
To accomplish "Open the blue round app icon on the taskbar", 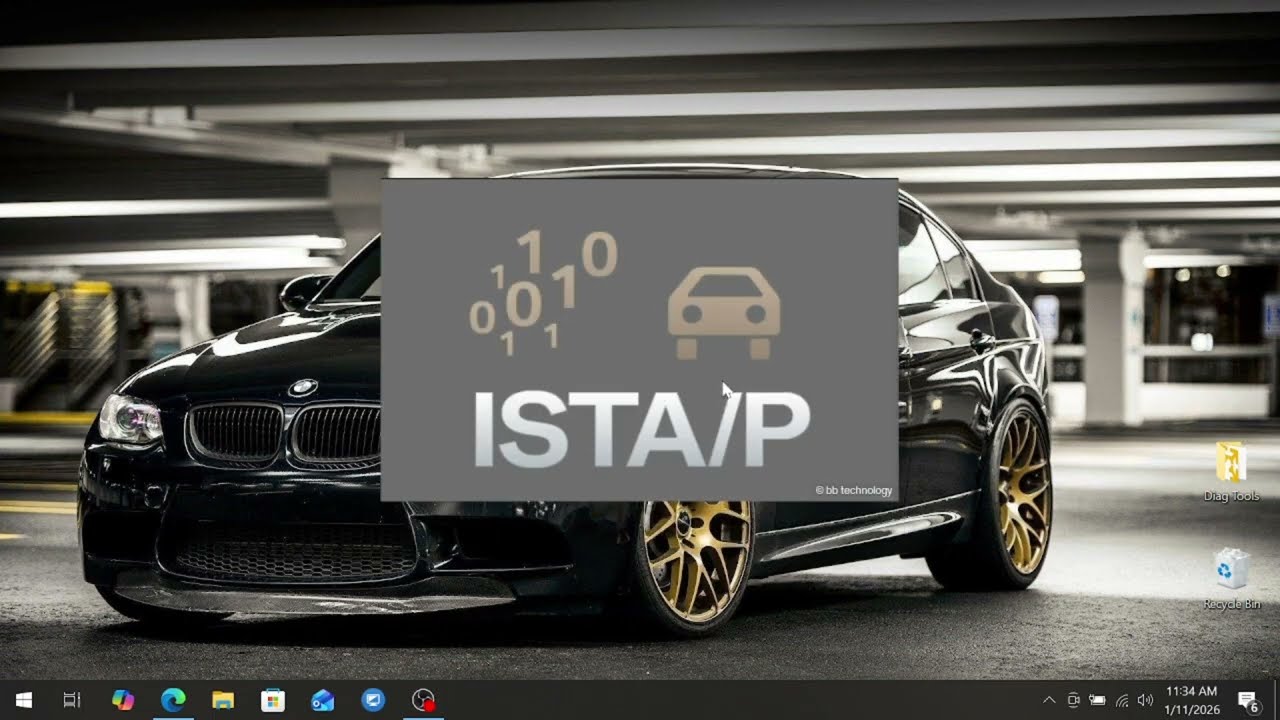I will click(373, 700).
